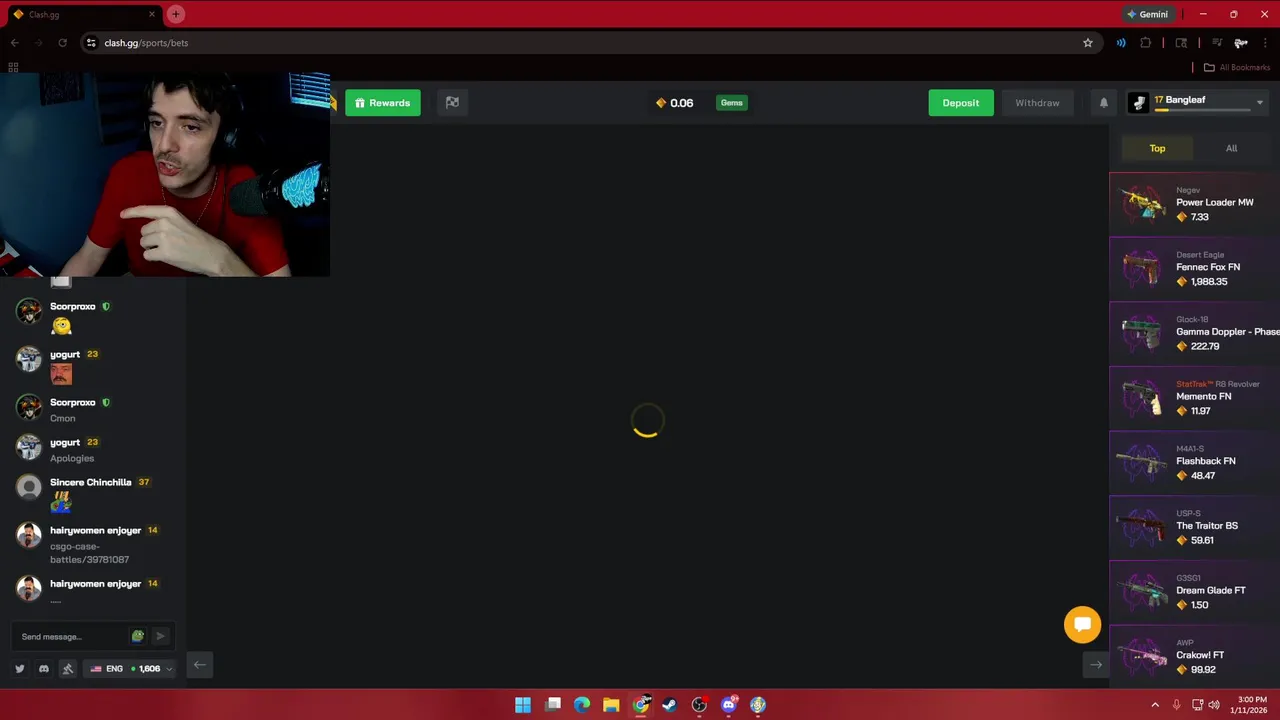
Task: Click the tab search icon
Action: (1181, 43)
